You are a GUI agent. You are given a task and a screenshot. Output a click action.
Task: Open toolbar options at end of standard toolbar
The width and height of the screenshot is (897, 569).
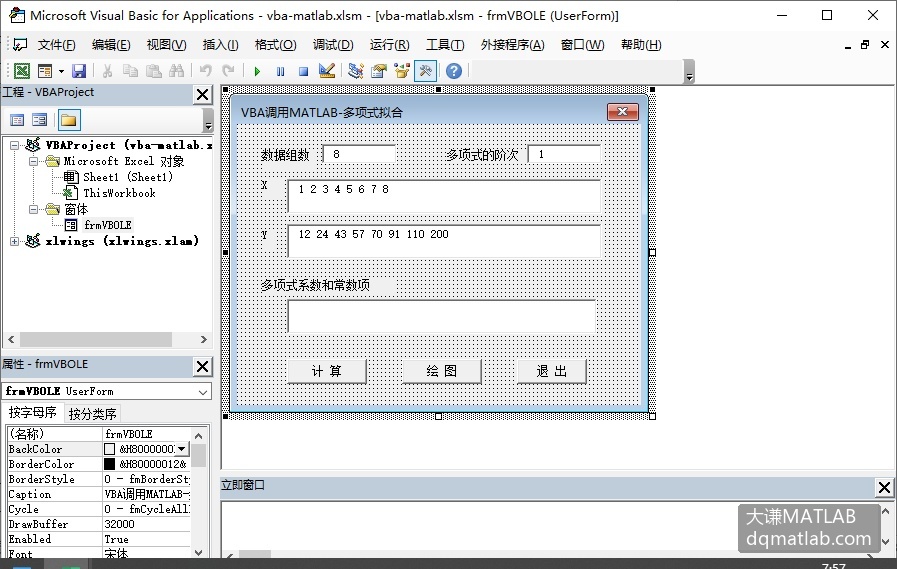click(689, 72)
